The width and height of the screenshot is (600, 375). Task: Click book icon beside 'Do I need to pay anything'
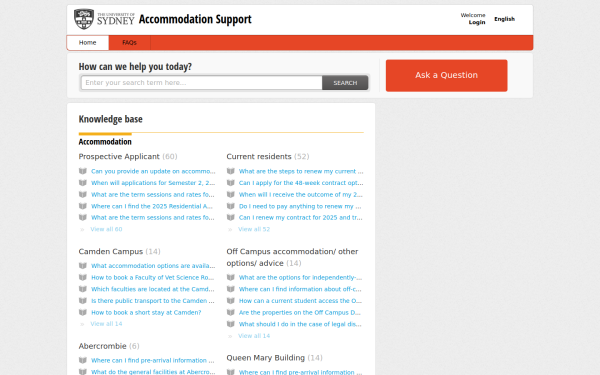[231, 206]
